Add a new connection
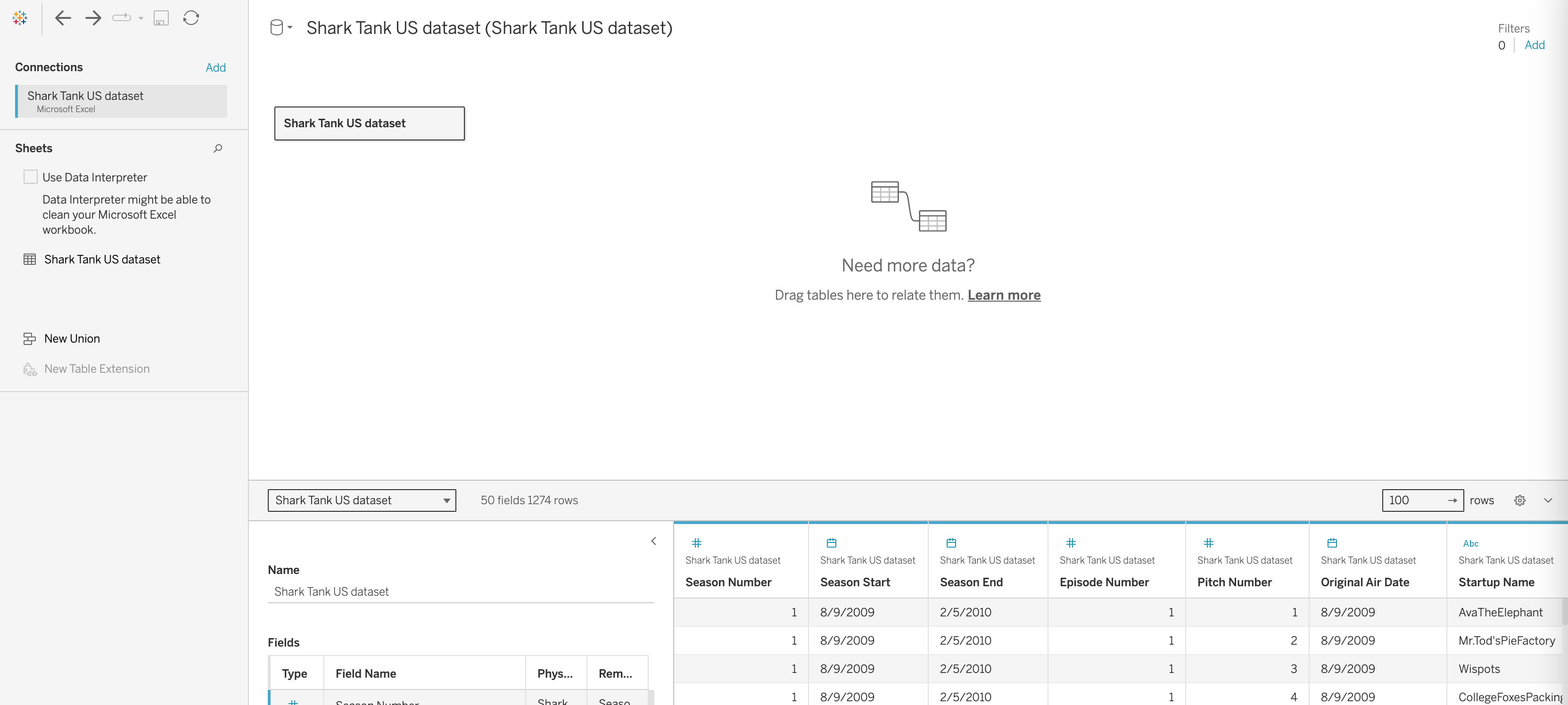 click(x=215, y=67)
